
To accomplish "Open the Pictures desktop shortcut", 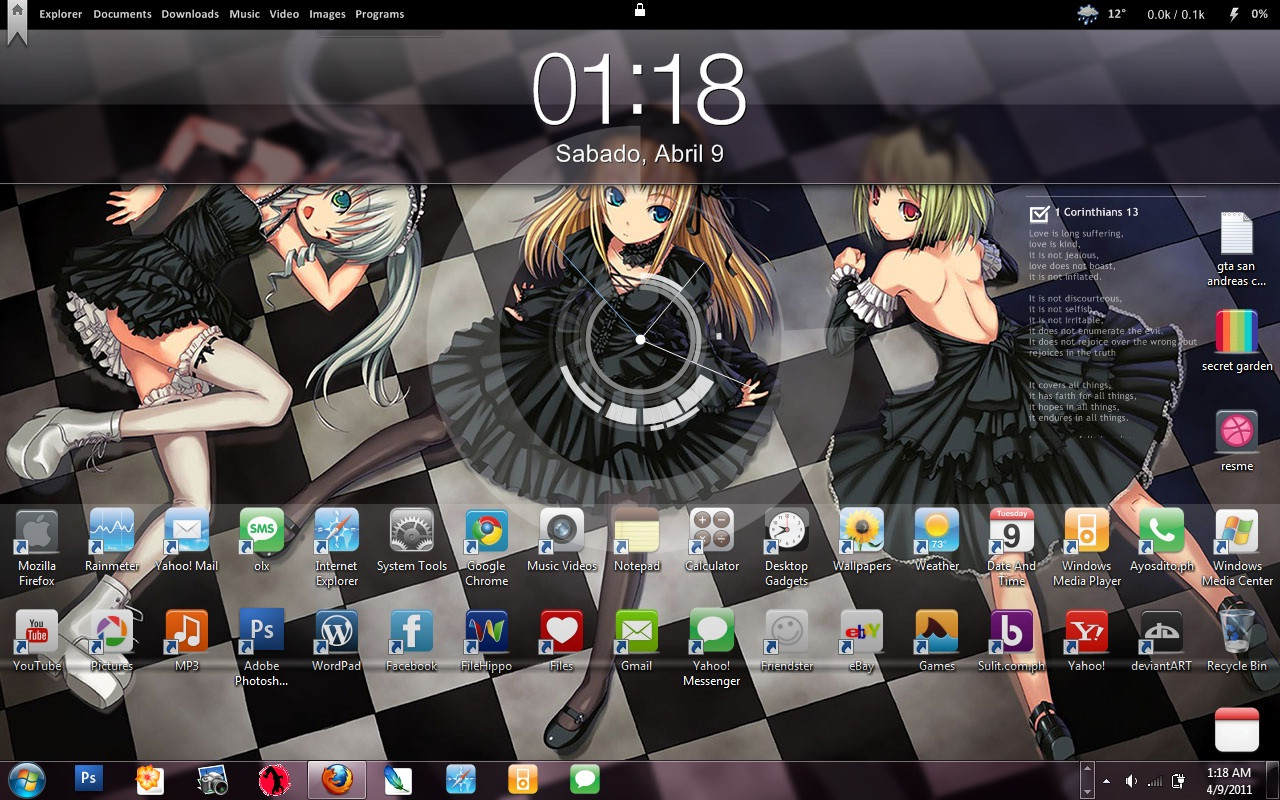I will [x=112, y=631].
